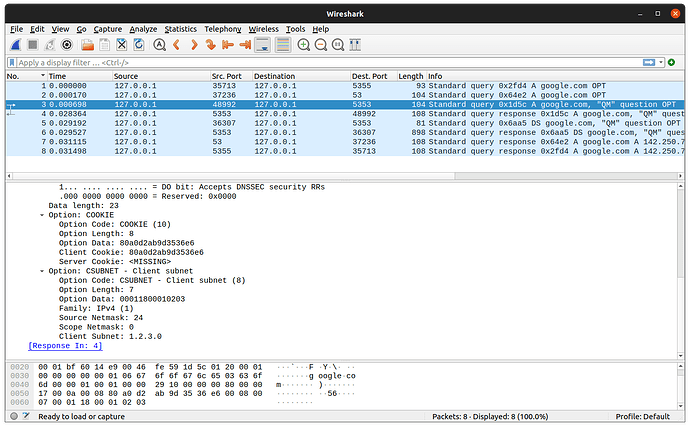Open a capture file
This screenshot has height=426, width=690.
tap(88, 45)
